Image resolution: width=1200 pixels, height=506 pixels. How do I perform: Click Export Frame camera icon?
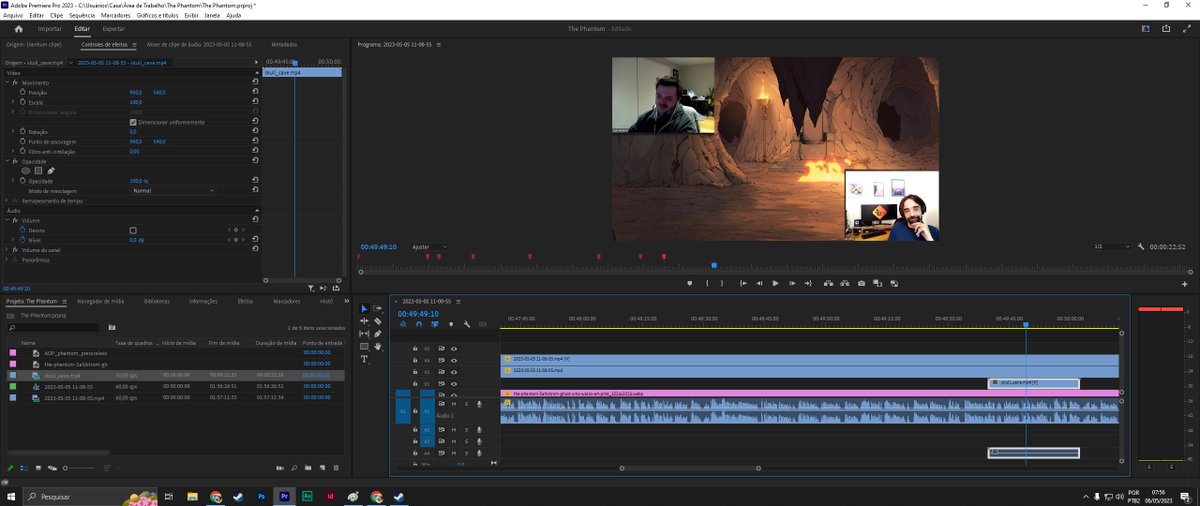point(861,283)
